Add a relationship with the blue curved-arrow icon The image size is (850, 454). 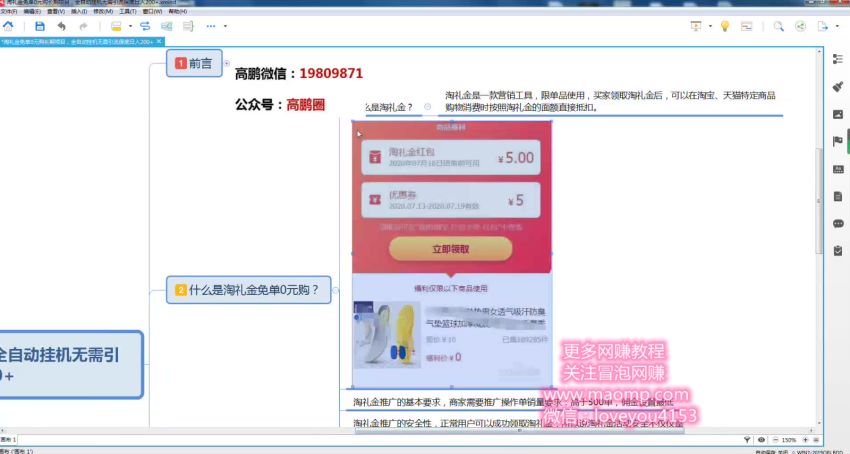coord(145,26)
